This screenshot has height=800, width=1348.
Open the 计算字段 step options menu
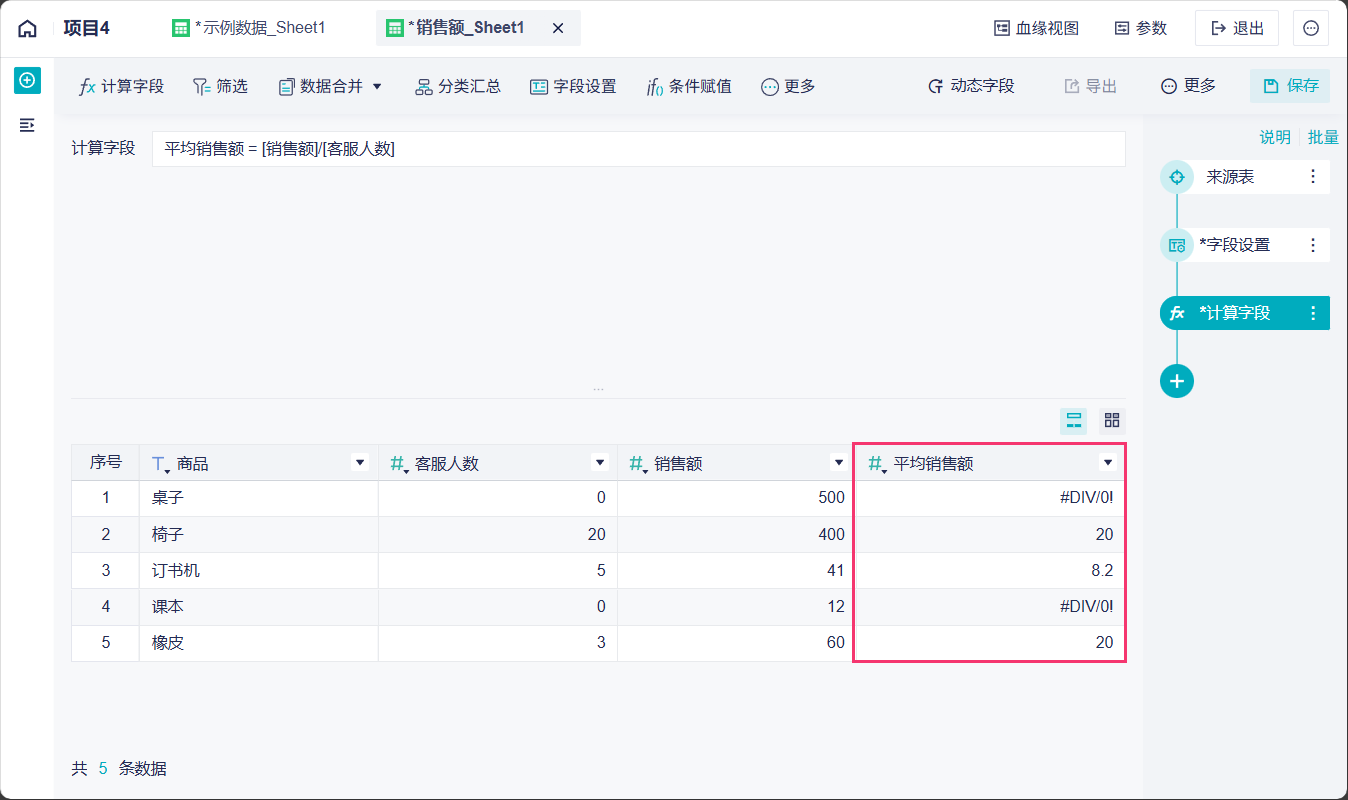(1313, 313)
